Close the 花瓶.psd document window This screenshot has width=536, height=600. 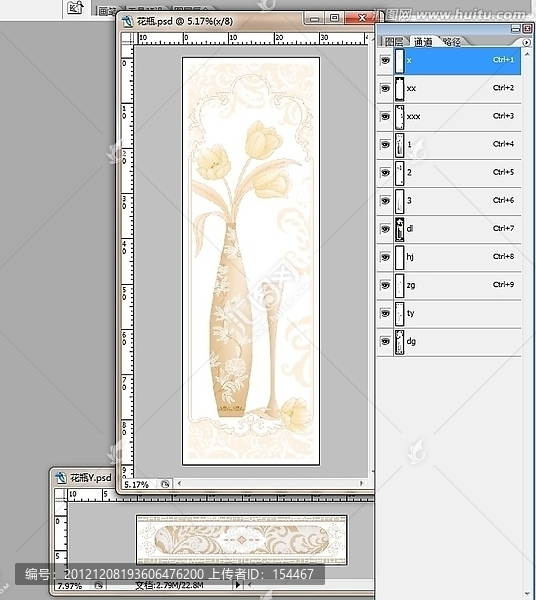coord(362,18)
